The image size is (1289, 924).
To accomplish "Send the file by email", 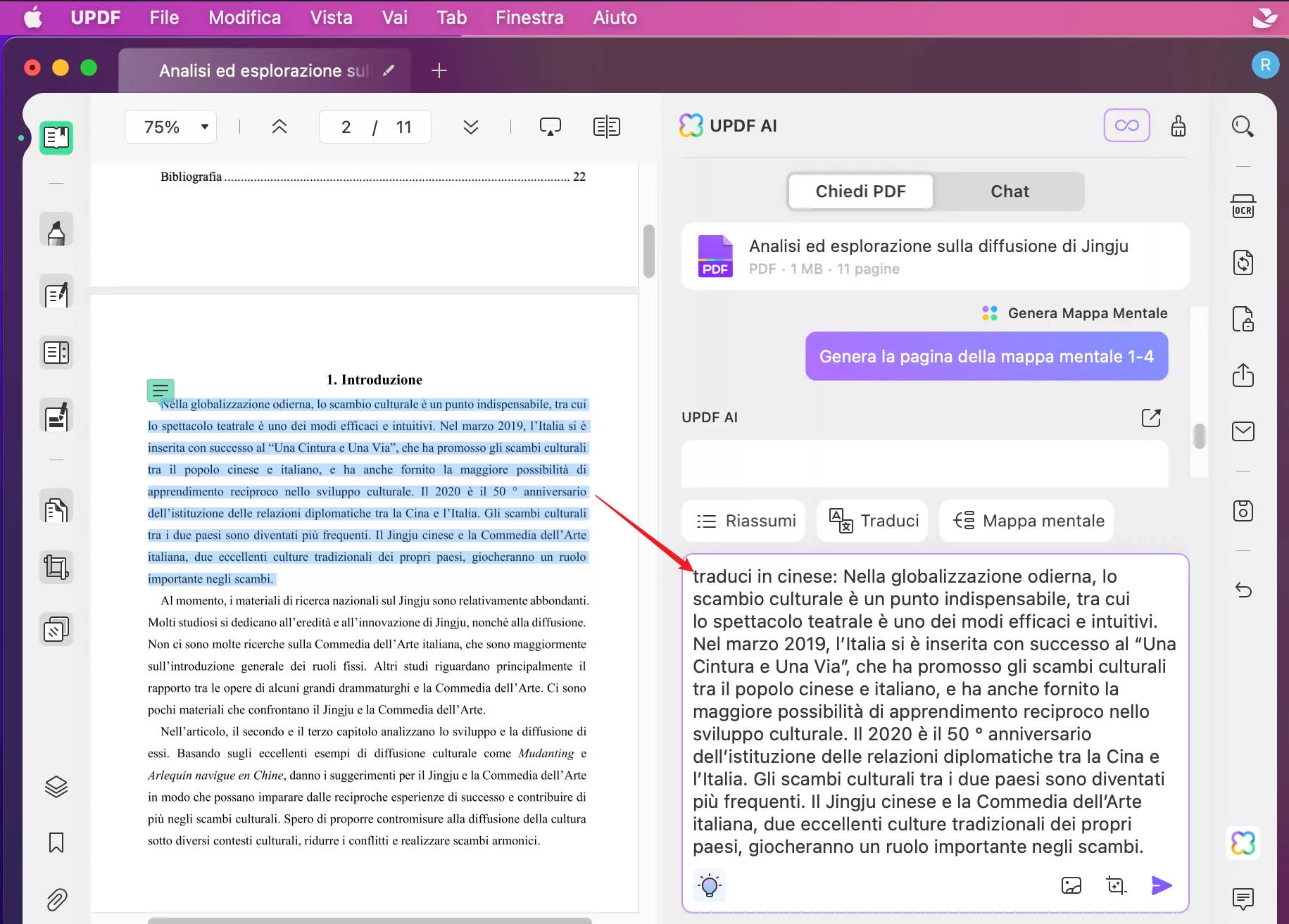I will (x=1243, y=431).
